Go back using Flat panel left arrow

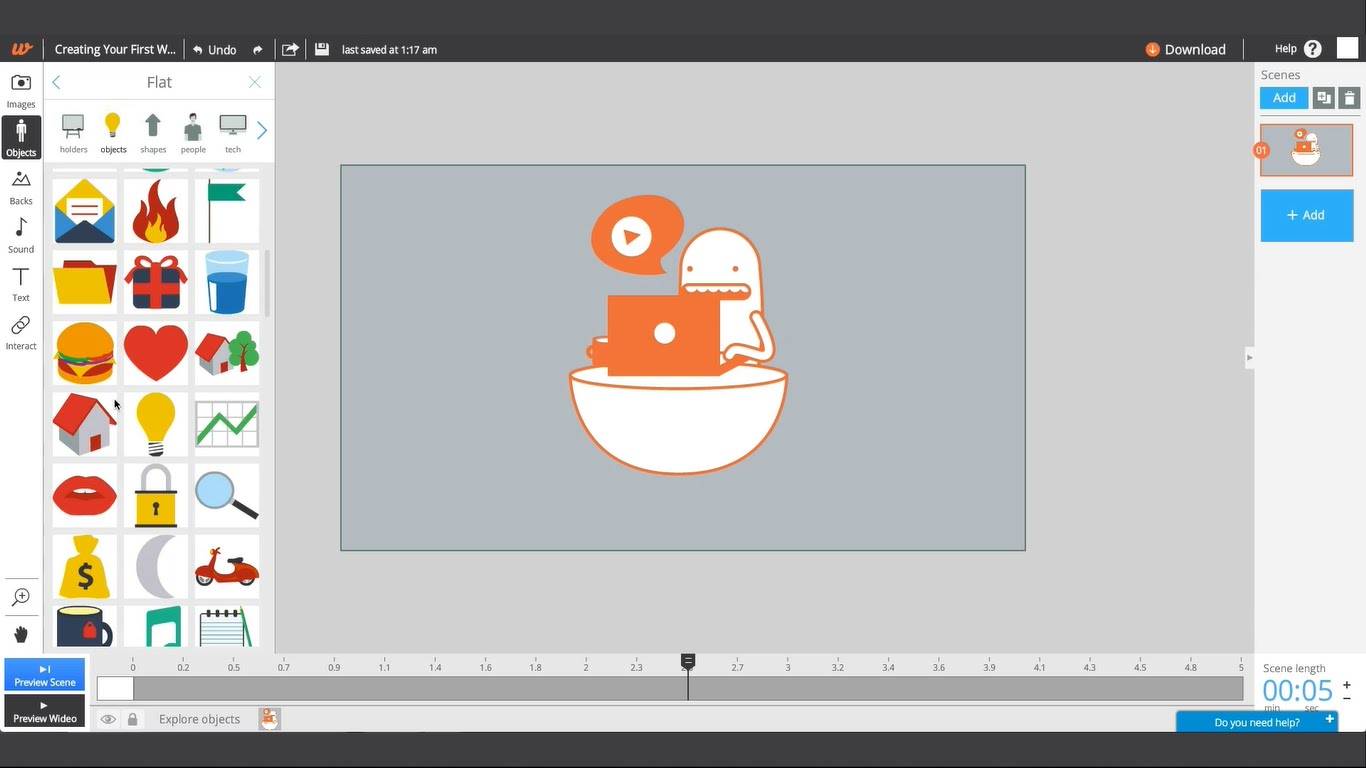56,82
